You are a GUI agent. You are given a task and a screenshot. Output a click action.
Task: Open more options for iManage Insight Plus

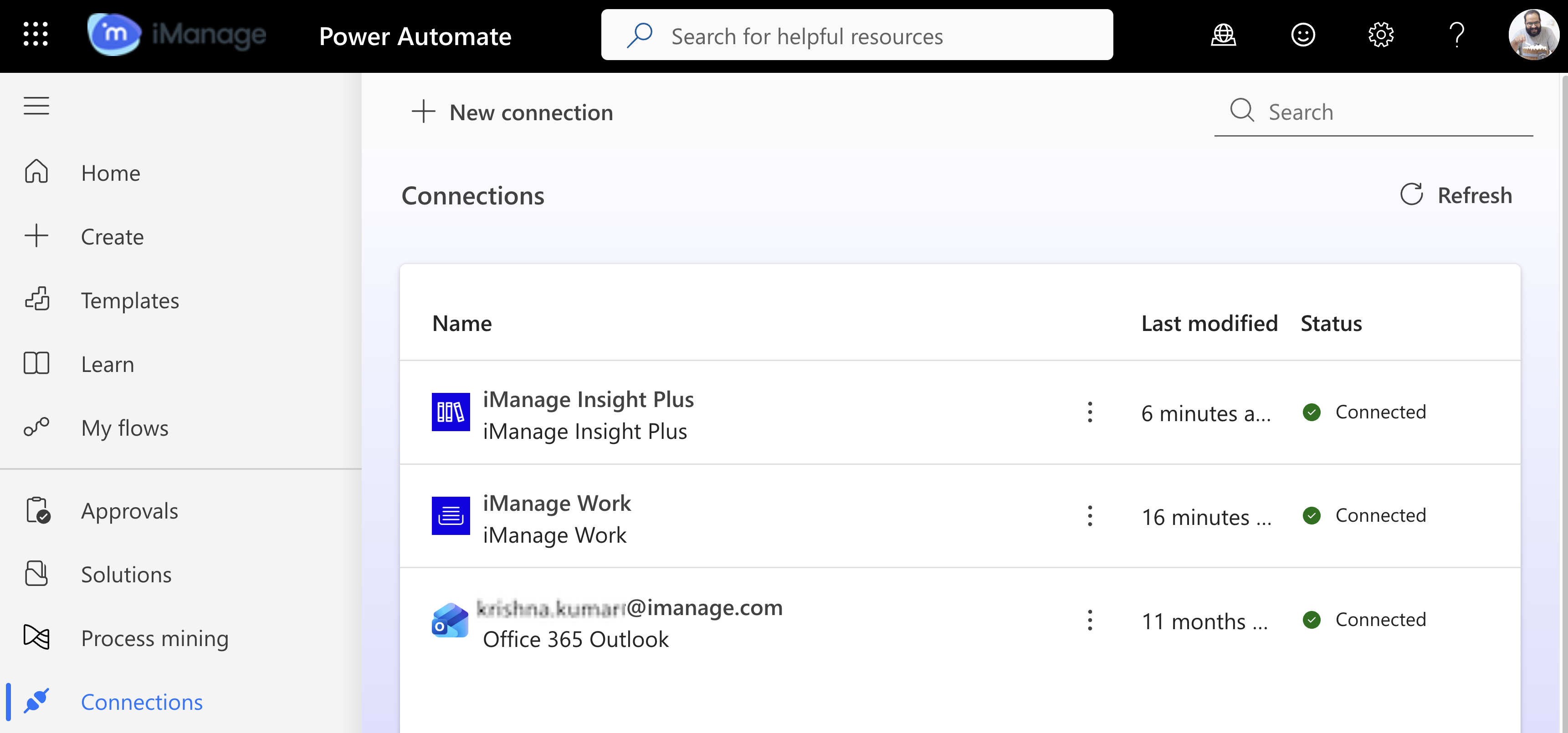[1090, 412]
